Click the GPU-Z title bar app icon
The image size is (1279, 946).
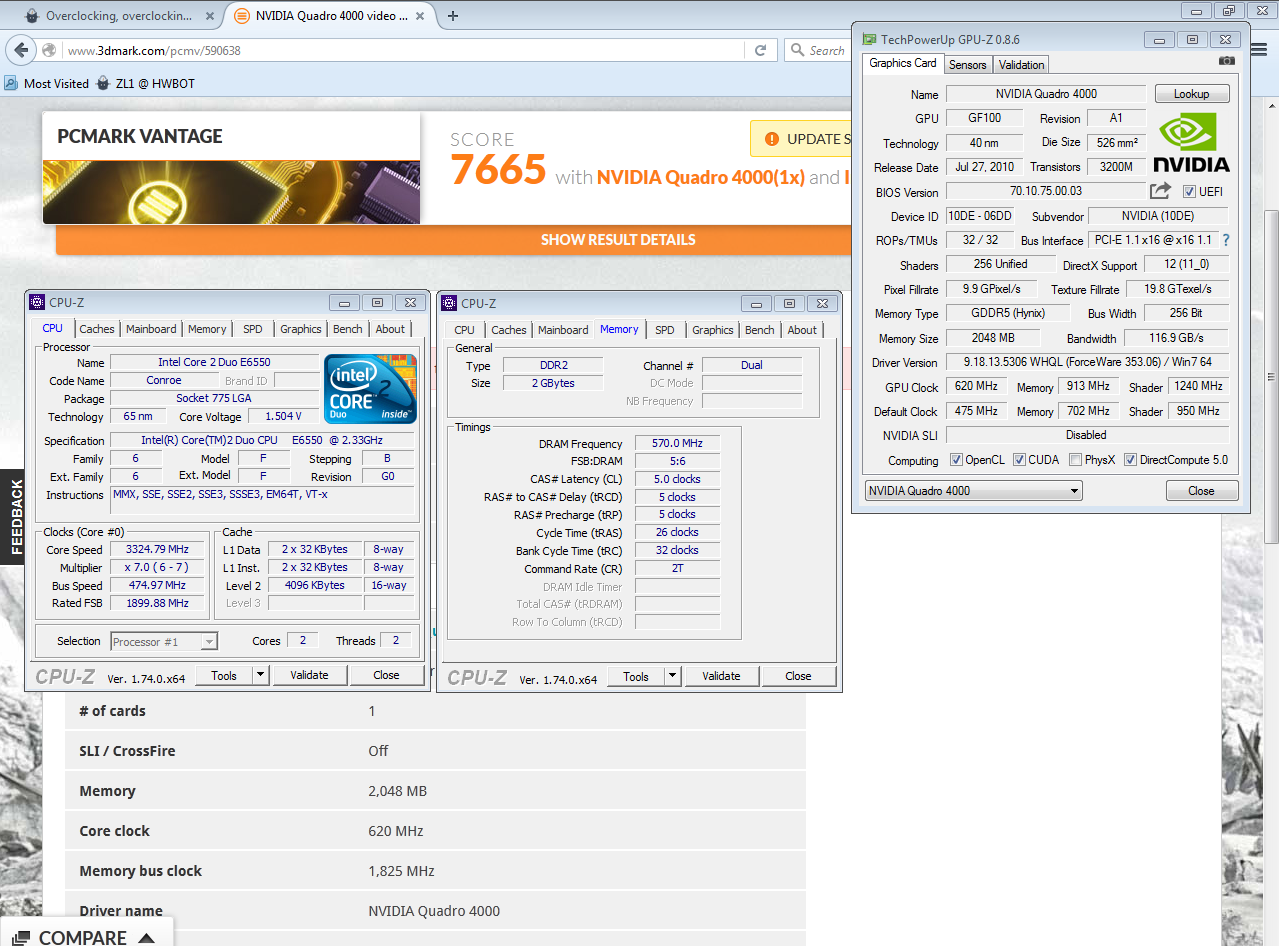[868, 39]
